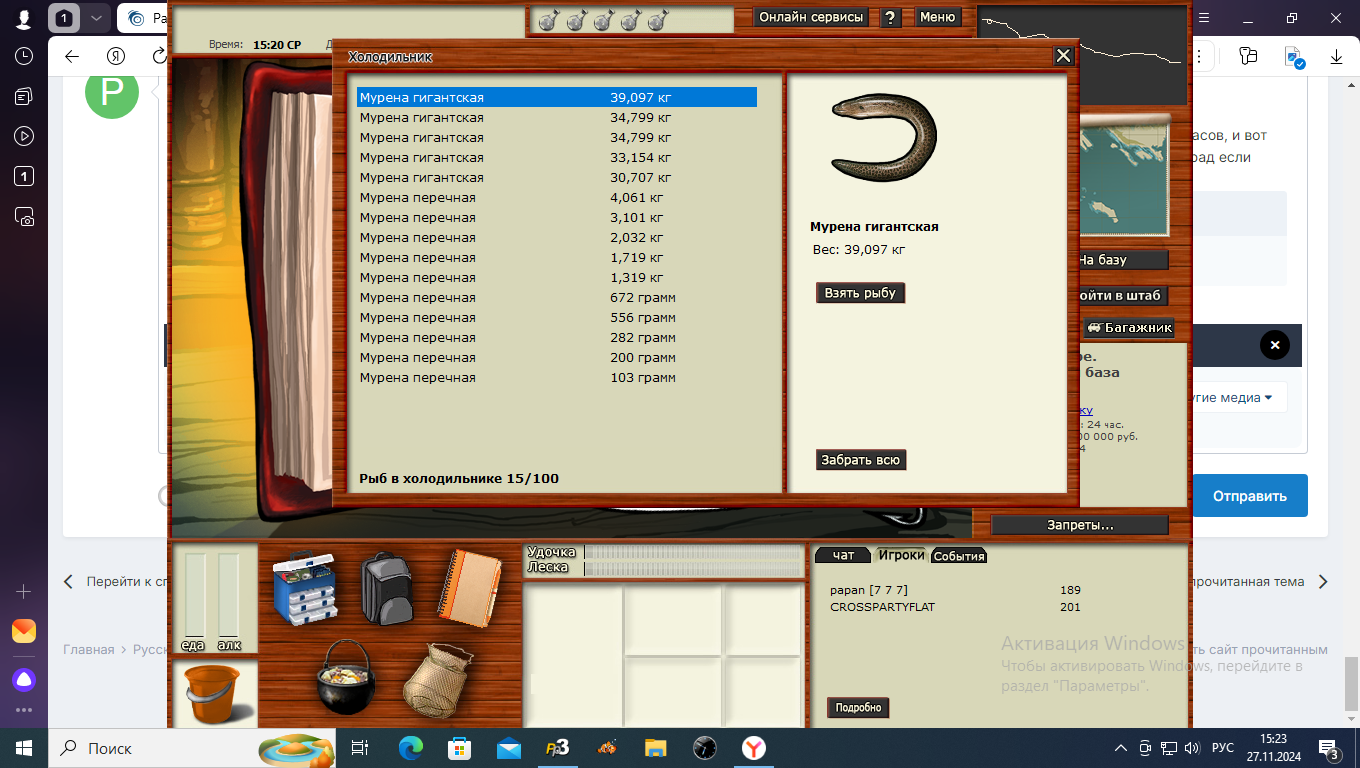Open Microsoft Store on the taskbar
The image size is (1360, 768).
click(x=460, y=748)
